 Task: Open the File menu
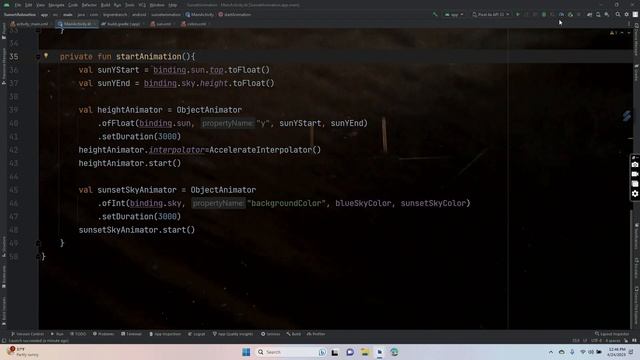coord(18,5)
